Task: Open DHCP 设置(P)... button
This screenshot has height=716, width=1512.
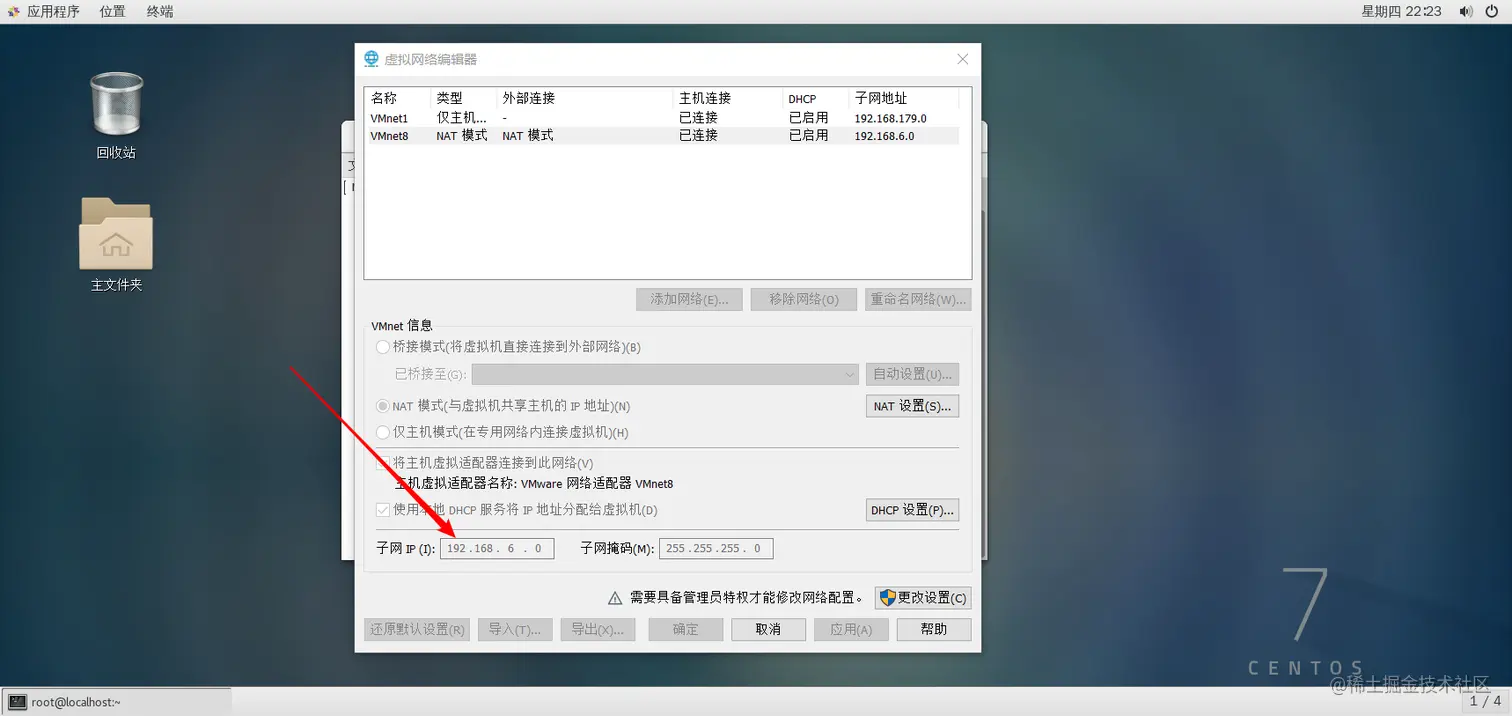Action: pos(912,510)
